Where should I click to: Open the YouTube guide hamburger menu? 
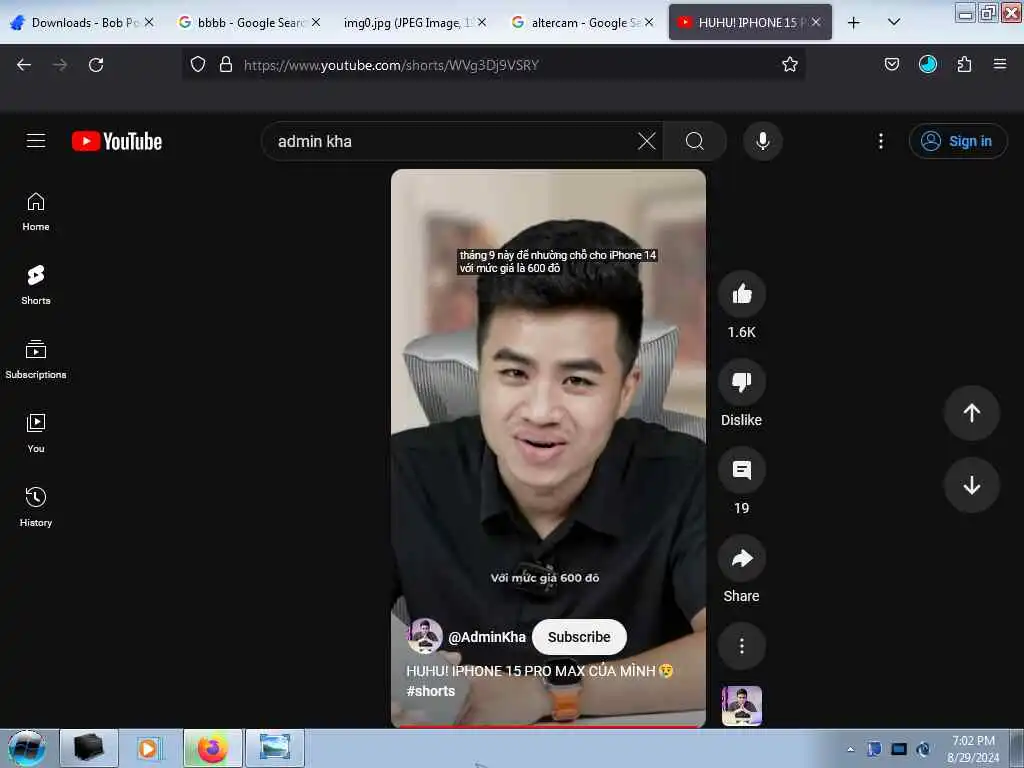tap(36, 141)
